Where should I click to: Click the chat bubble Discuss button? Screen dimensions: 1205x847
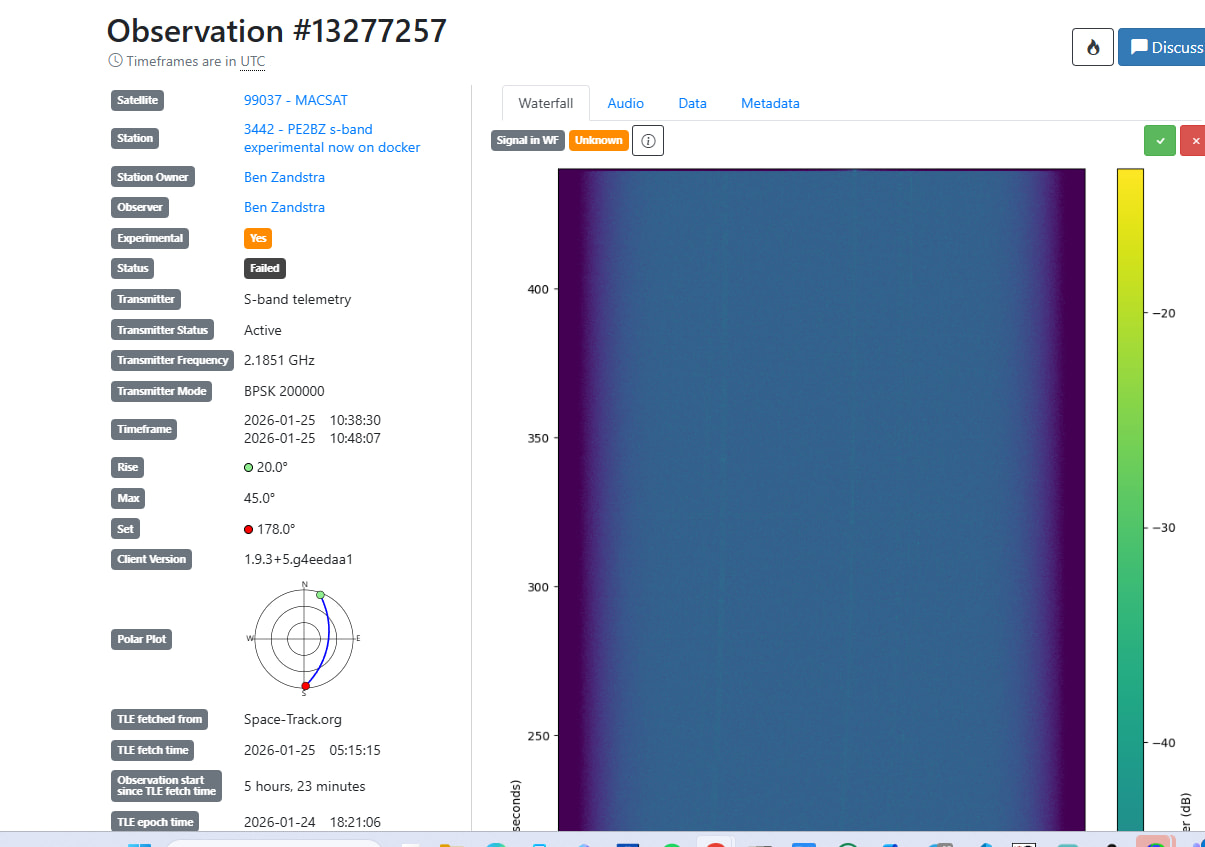1165,47
